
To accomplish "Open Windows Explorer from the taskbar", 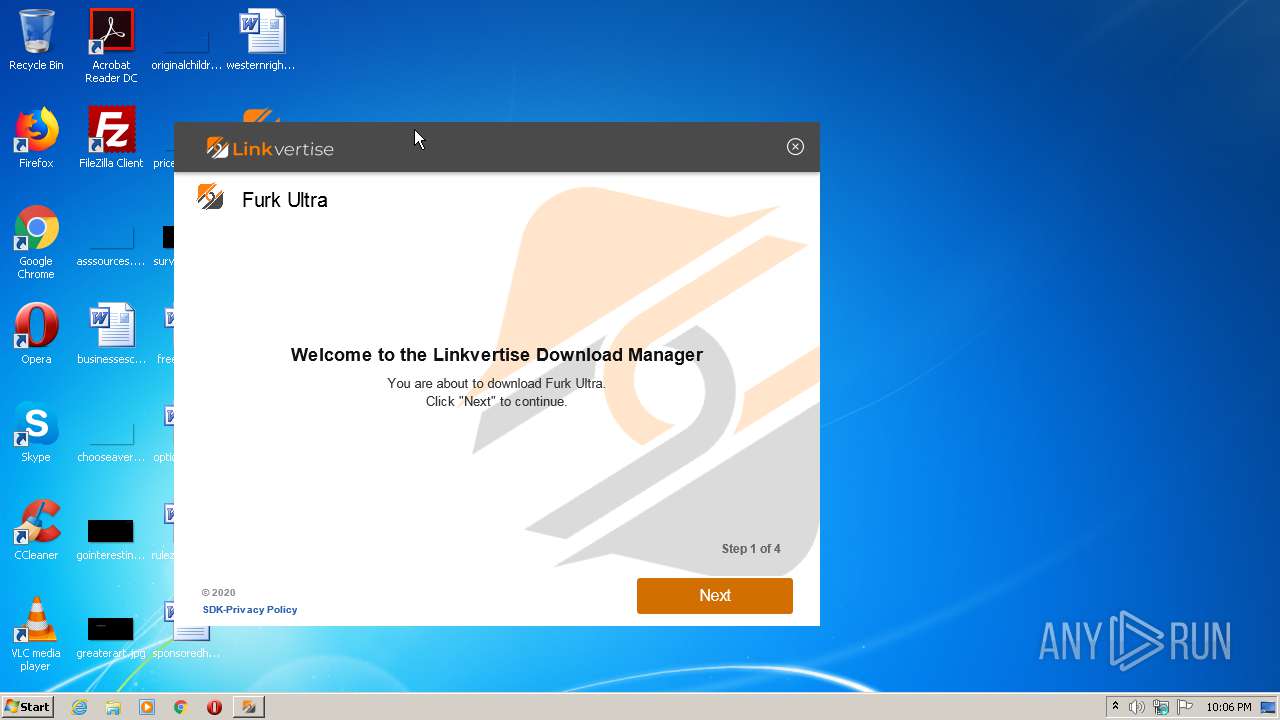I will point(113,707).
